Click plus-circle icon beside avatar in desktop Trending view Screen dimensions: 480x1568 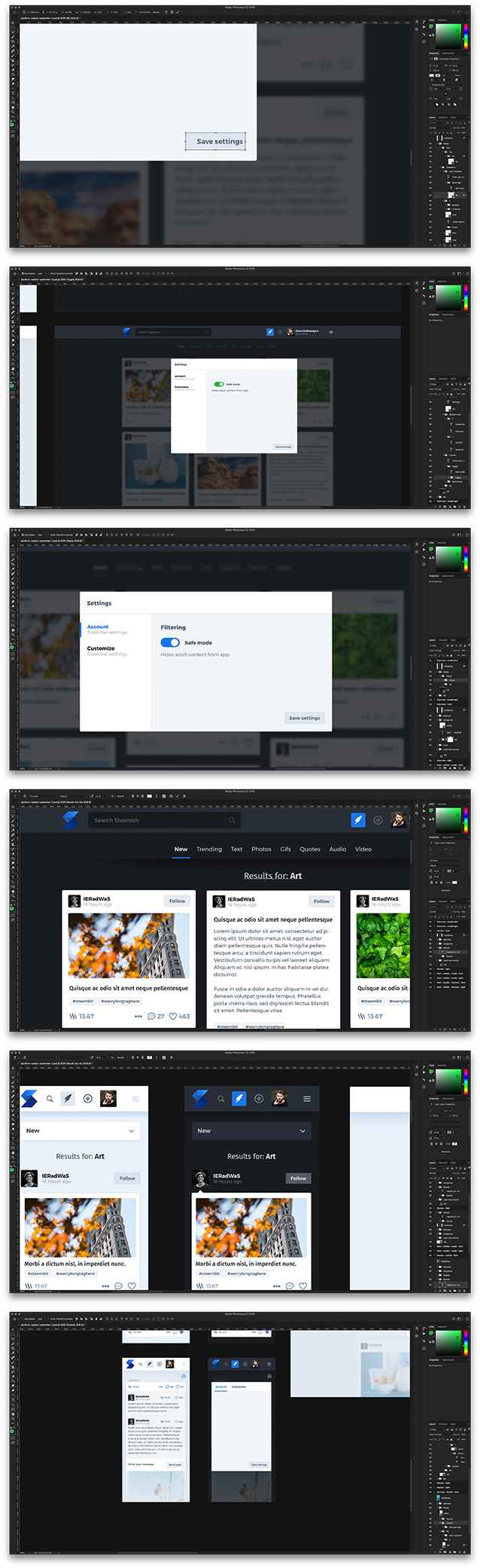coord(378,820)
